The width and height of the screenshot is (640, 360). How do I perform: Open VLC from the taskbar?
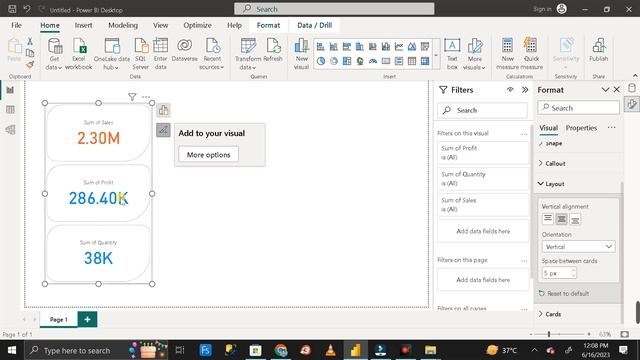pos(331,350)
